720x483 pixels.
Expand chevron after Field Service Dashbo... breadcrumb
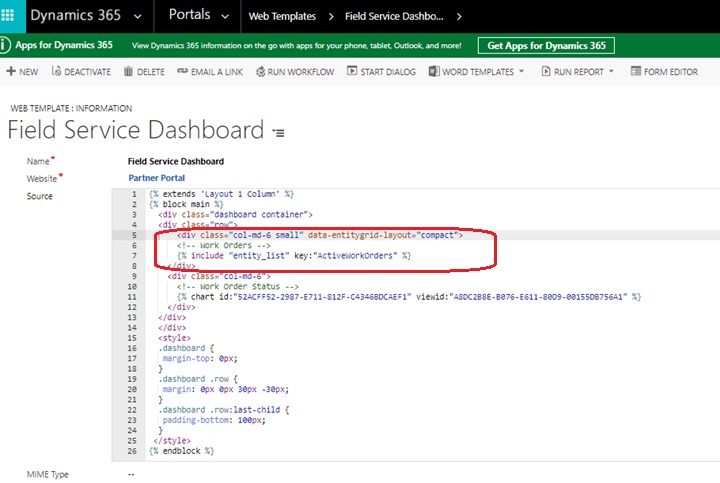459,17
